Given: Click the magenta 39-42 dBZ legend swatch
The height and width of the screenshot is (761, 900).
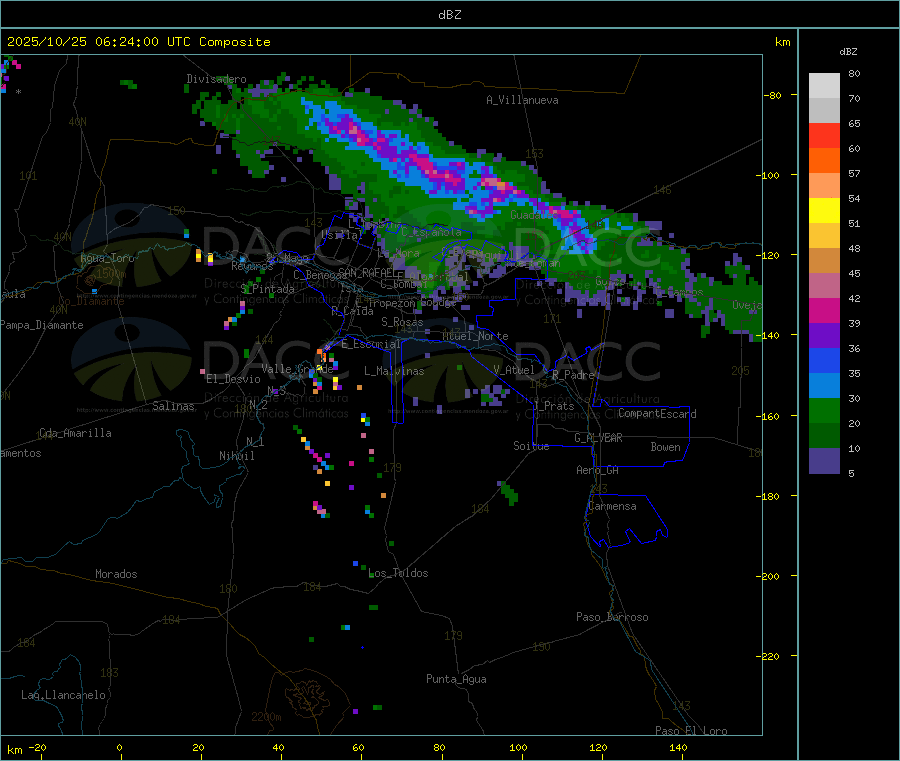Looking at the screenshot, I should pos(824,310).
